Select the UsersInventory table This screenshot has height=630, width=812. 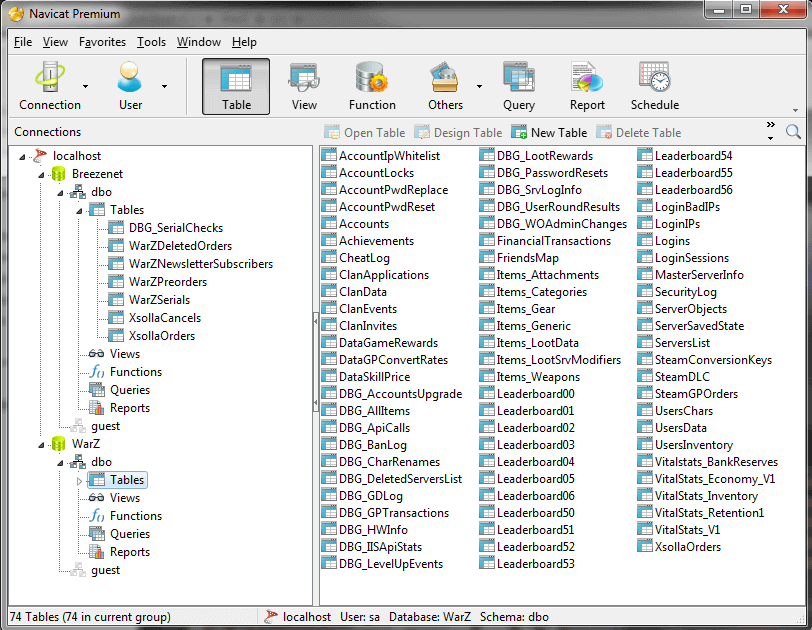[693, 445]
